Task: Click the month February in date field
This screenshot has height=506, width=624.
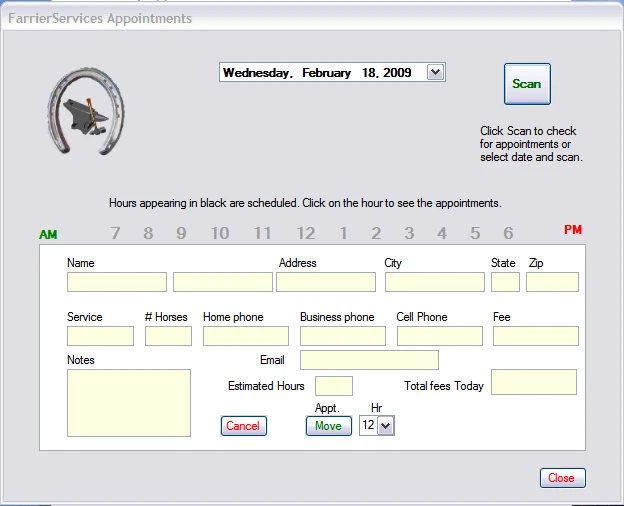Action: [326, 72]
